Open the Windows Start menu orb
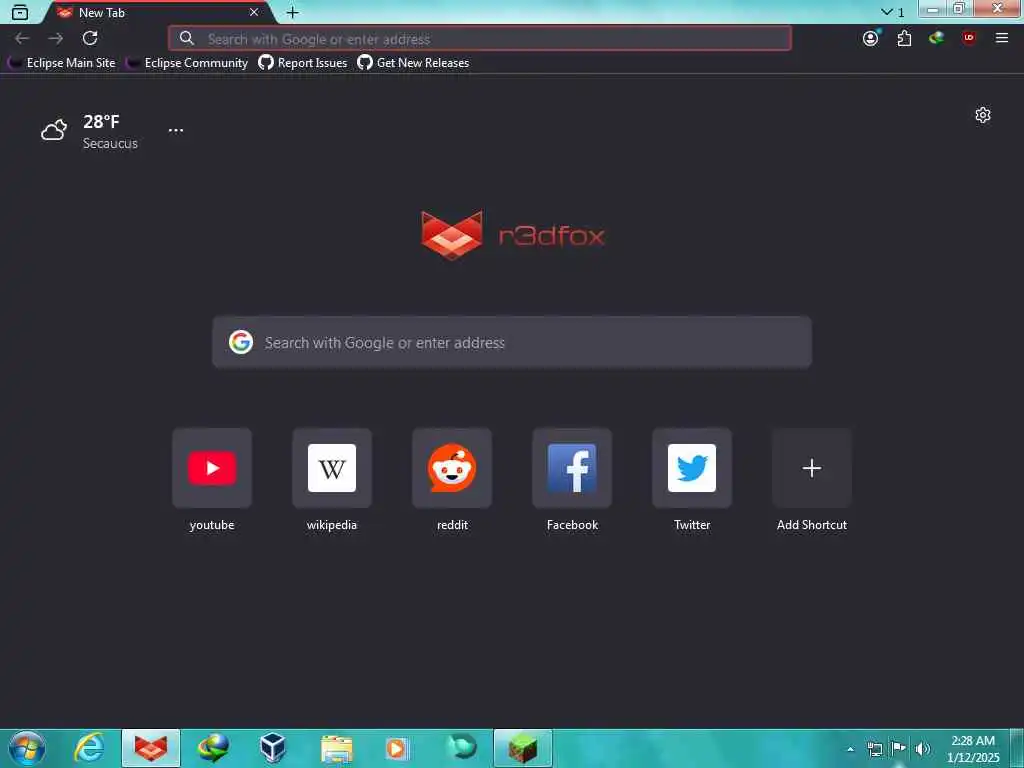Image resolution: width=1024 pixels, height=768 pixels. pos(27,748)
